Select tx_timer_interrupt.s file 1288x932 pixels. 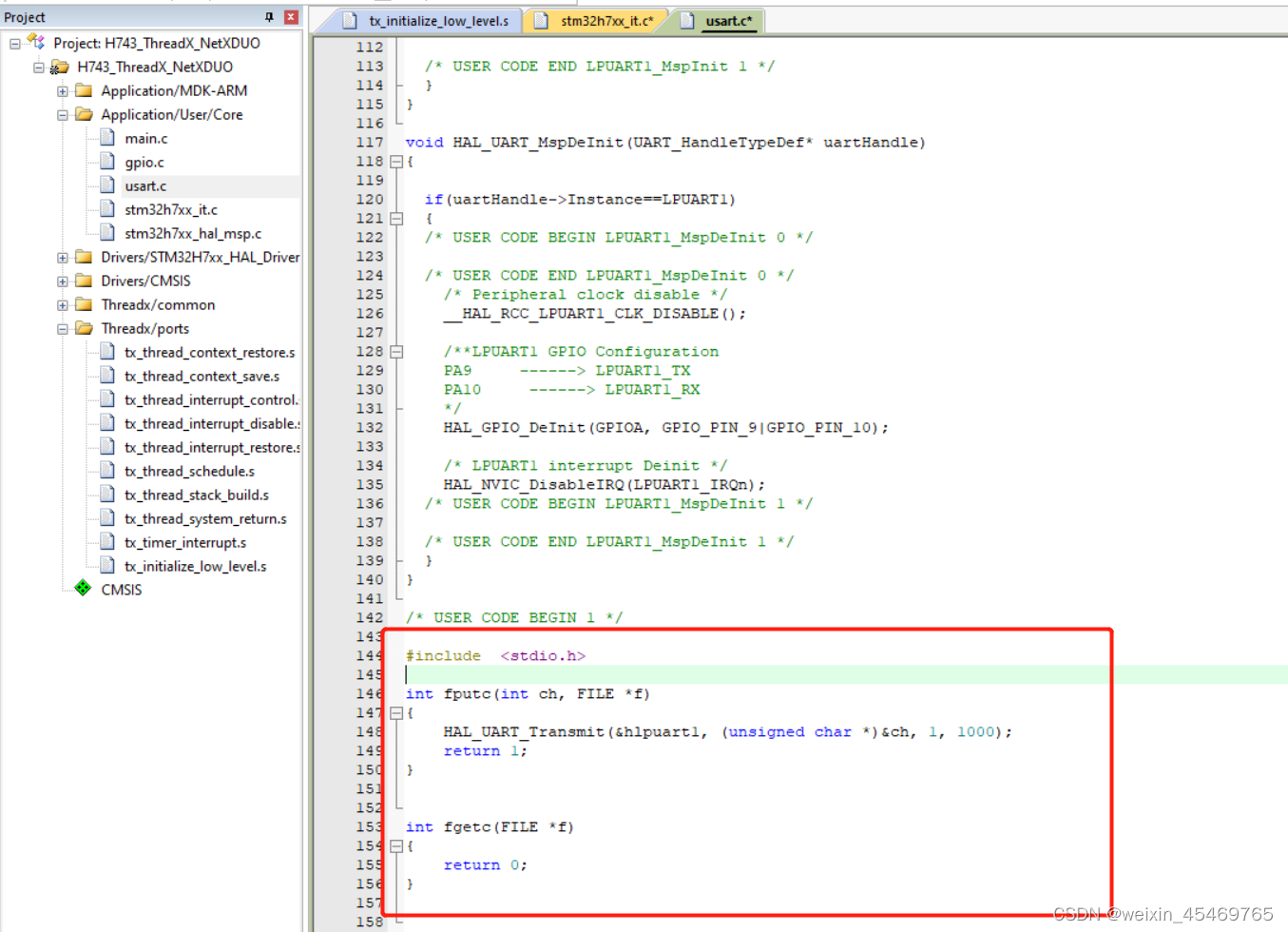(x=185, y=543)
